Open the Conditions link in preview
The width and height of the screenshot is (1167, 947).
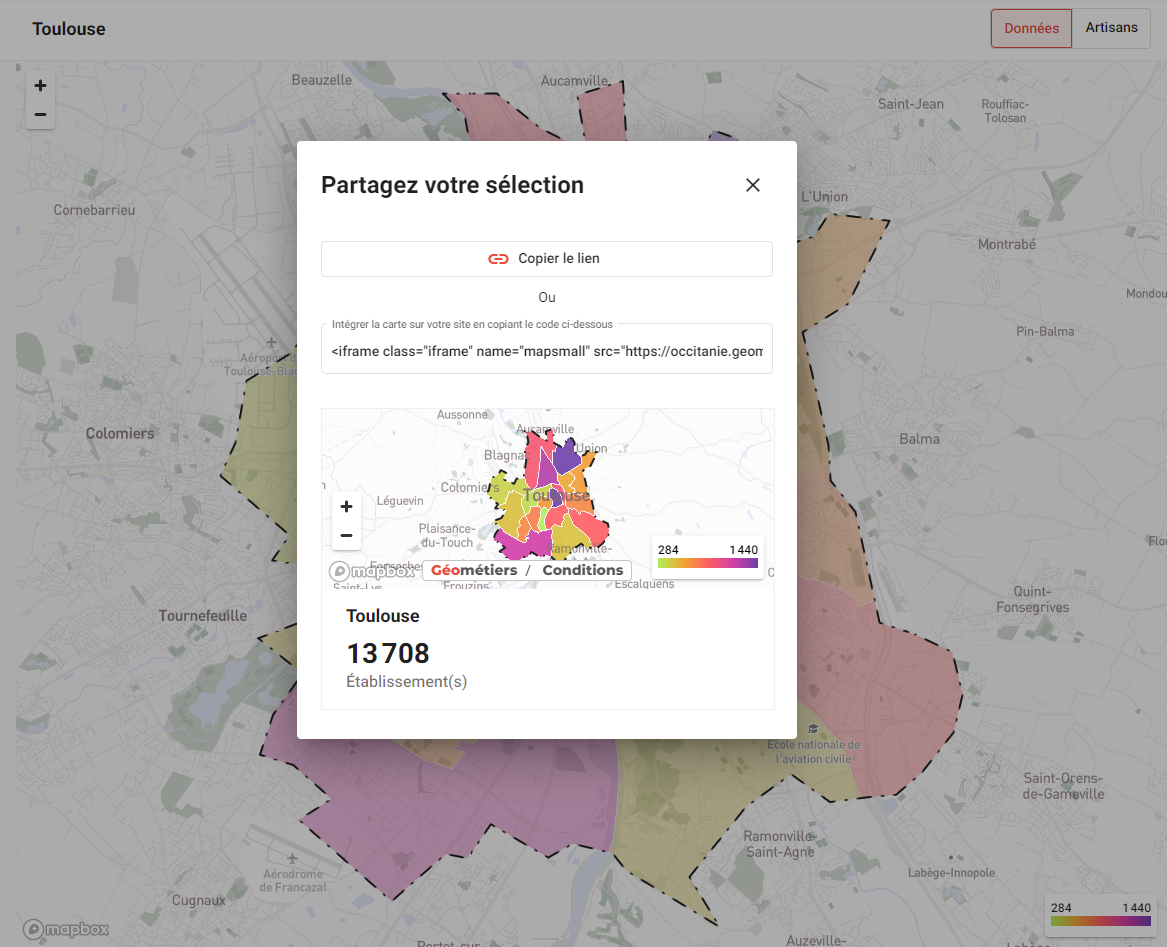(583, 570)
